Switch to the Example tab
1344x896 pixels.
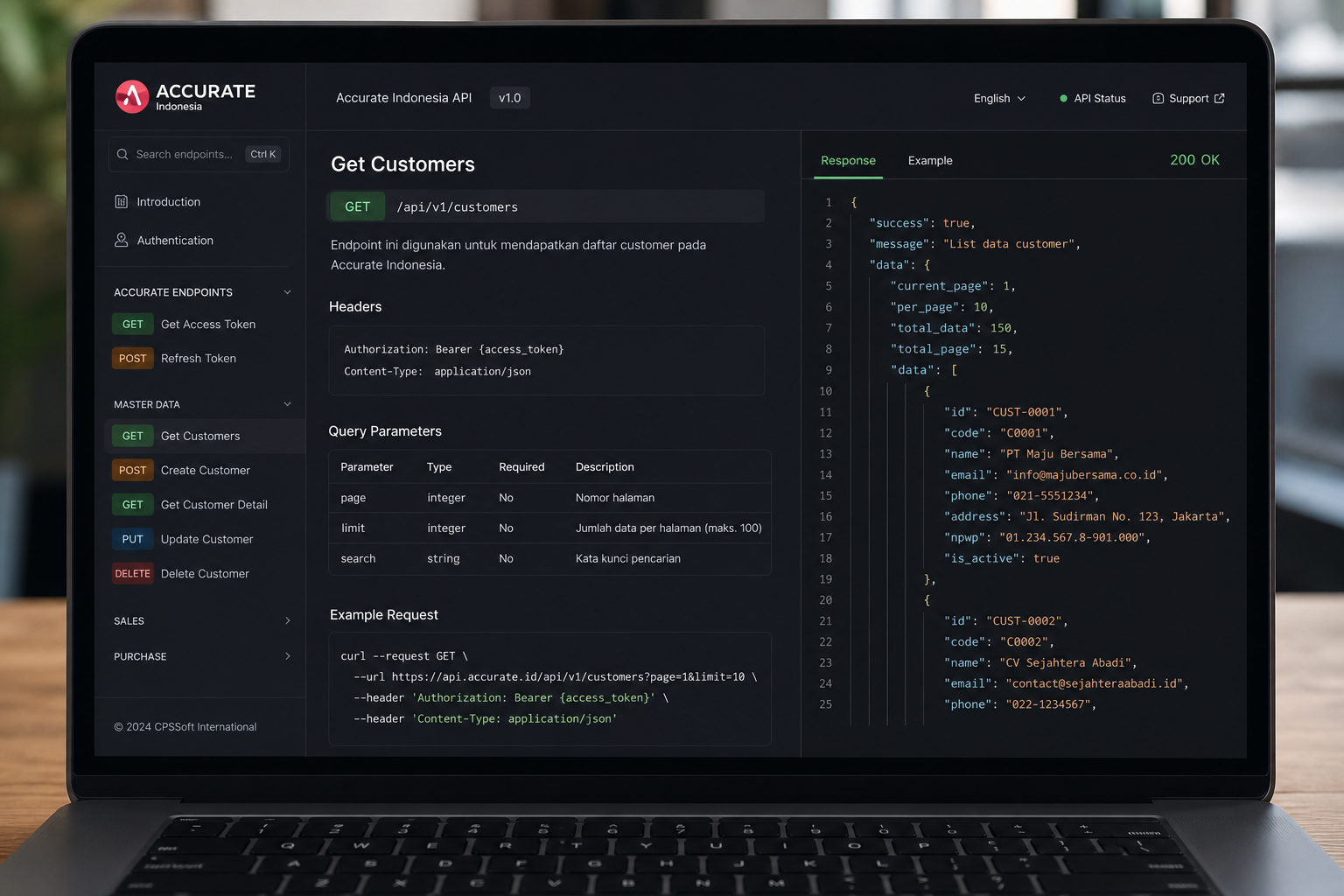[x=930, y=161]
